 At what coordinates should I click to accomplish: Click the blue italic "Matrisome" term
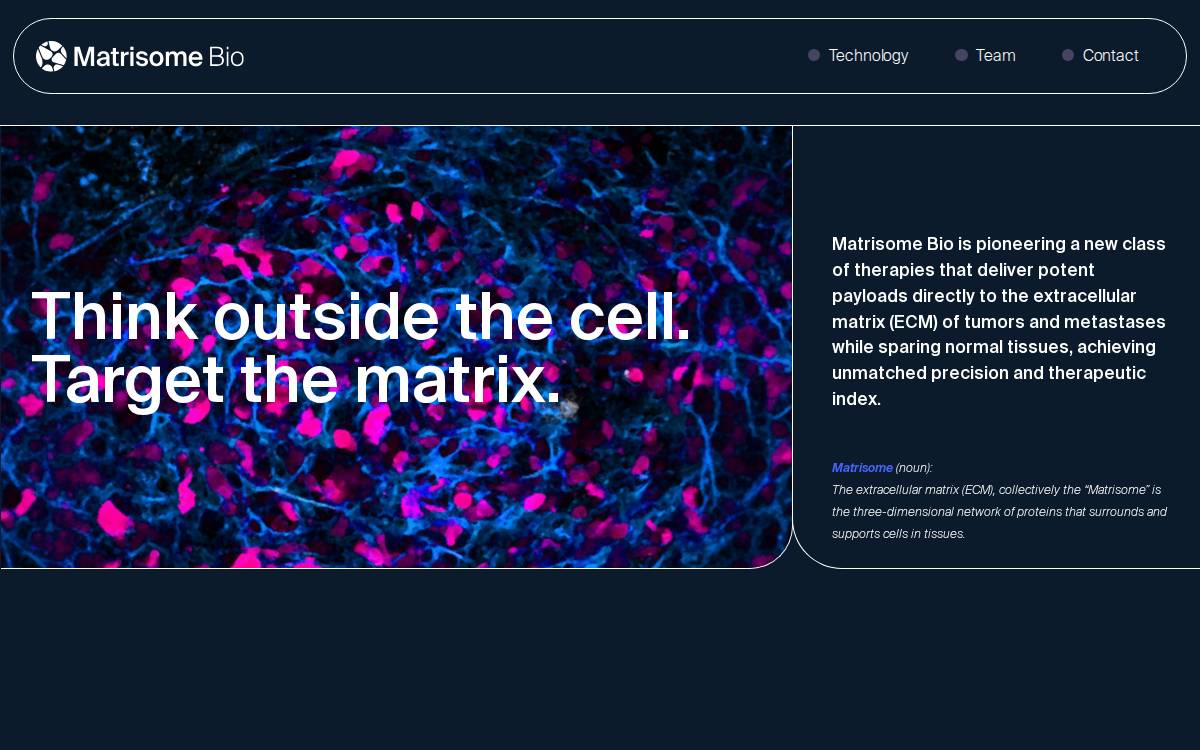click(862, 468)
